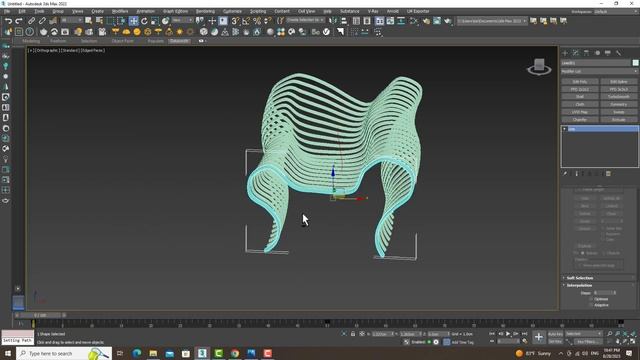Activate the Select and Scale tool

[x=155, y=21]
